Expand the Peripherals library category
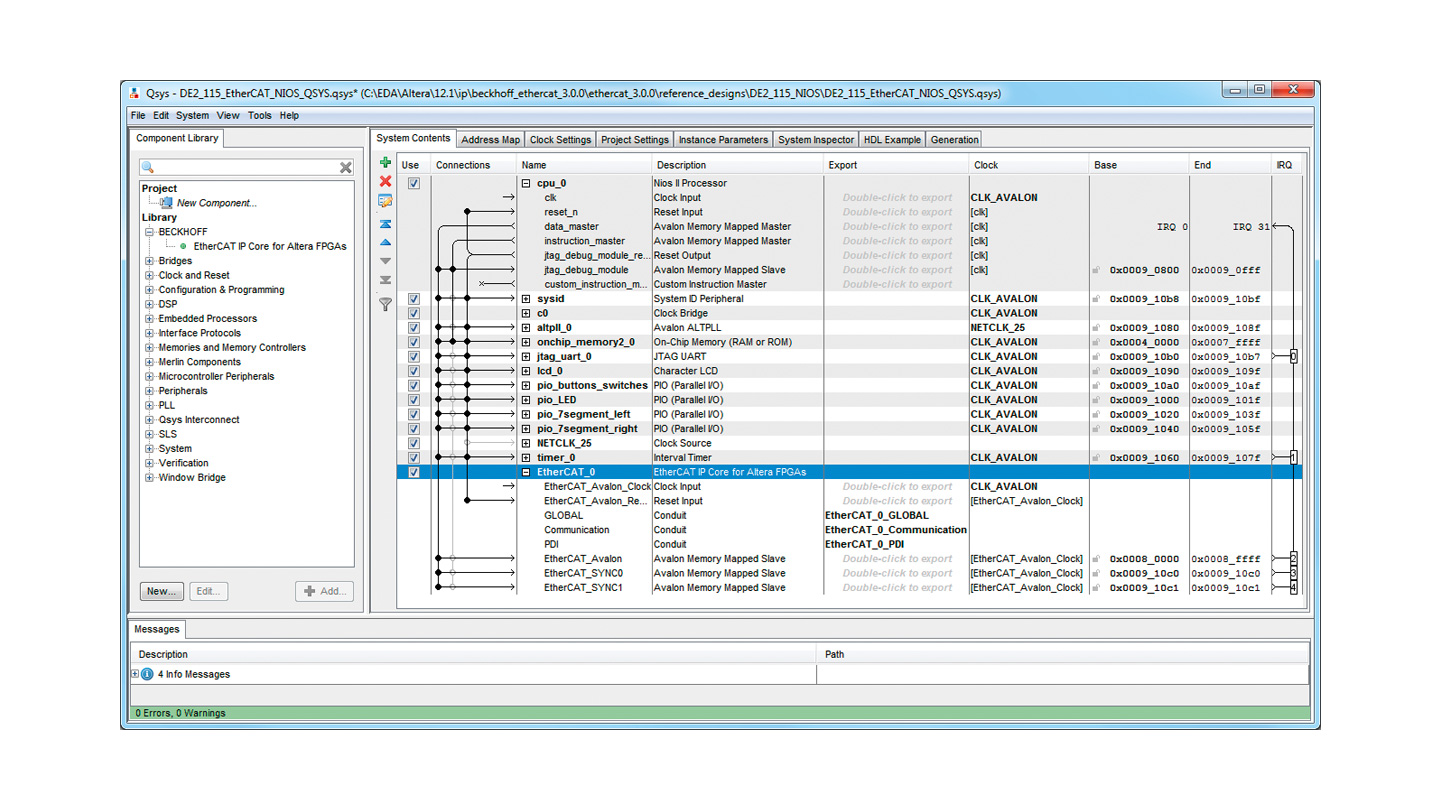1440x810 pixels. click(150, 391)
